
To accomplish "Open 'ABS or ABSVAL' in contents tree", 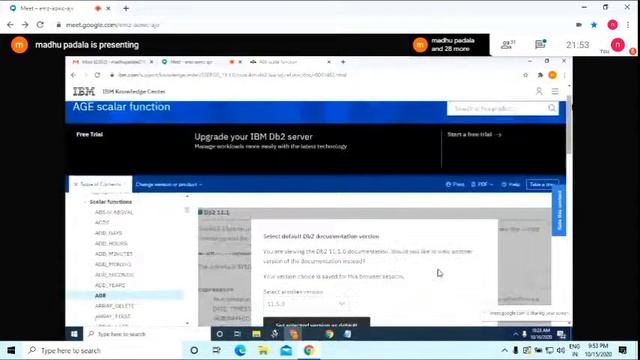I will pyautogui.click(x=114, y=212).
